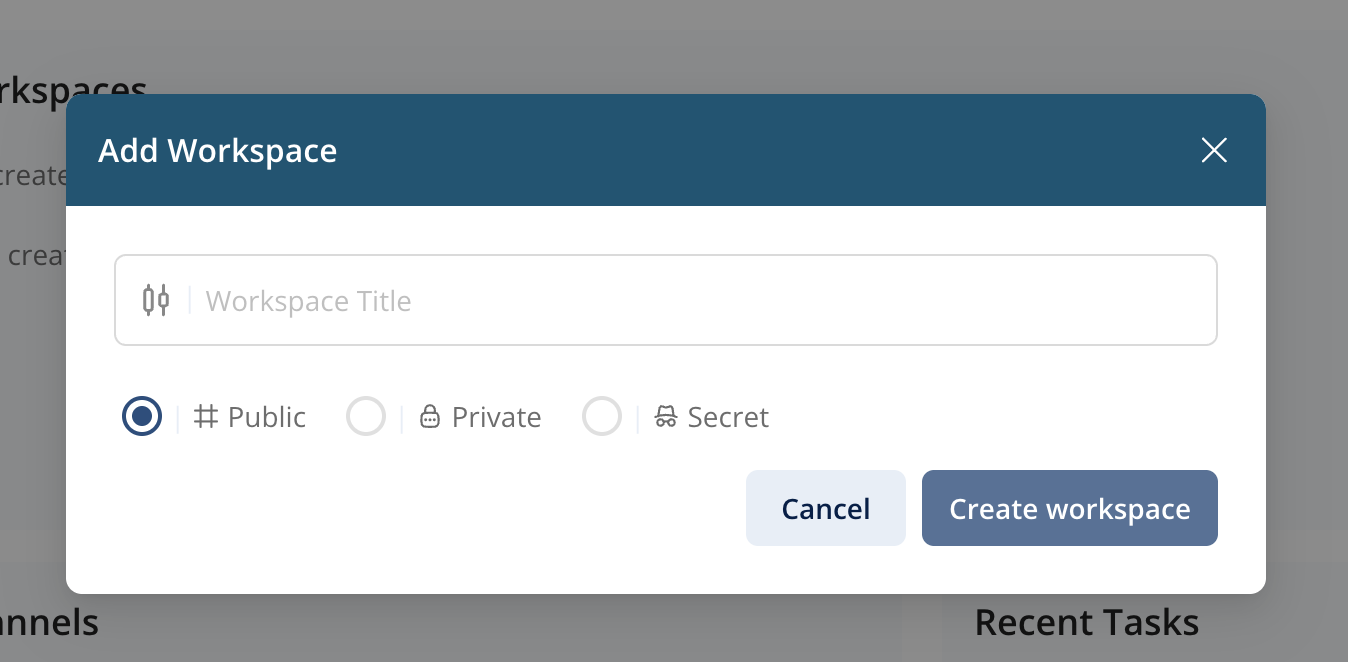This screenshot has height=662, width=1348.
Task: Click the Public label text
Action: pyautogui.click(x=267, y=417)
